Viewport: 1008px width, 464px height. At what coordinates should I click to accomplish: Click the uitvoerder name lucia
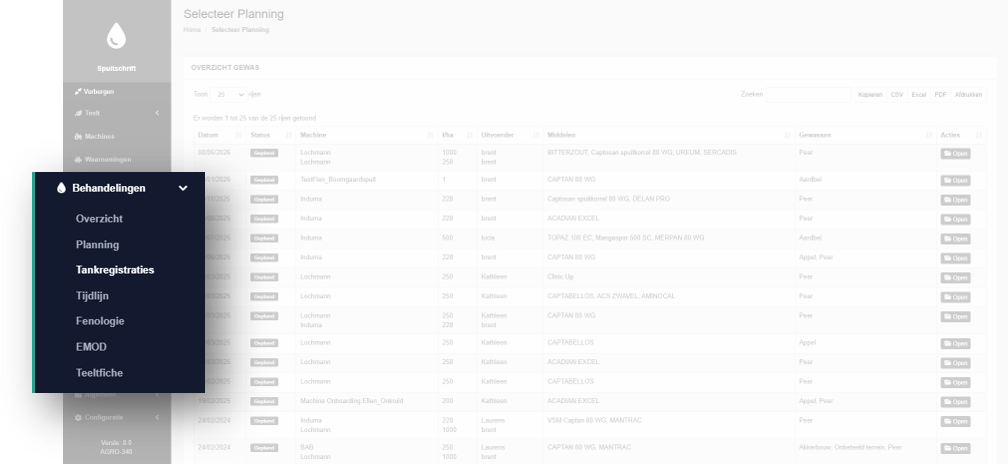click(488, 238)
